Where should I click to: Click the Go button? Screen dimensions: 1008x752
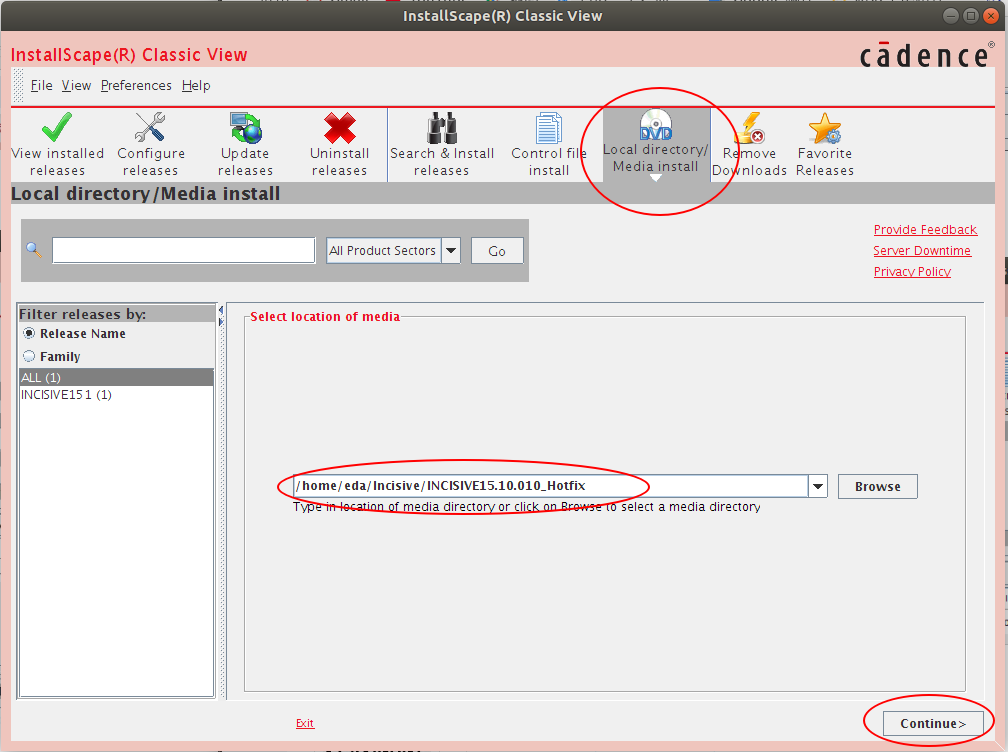(497, 251)
